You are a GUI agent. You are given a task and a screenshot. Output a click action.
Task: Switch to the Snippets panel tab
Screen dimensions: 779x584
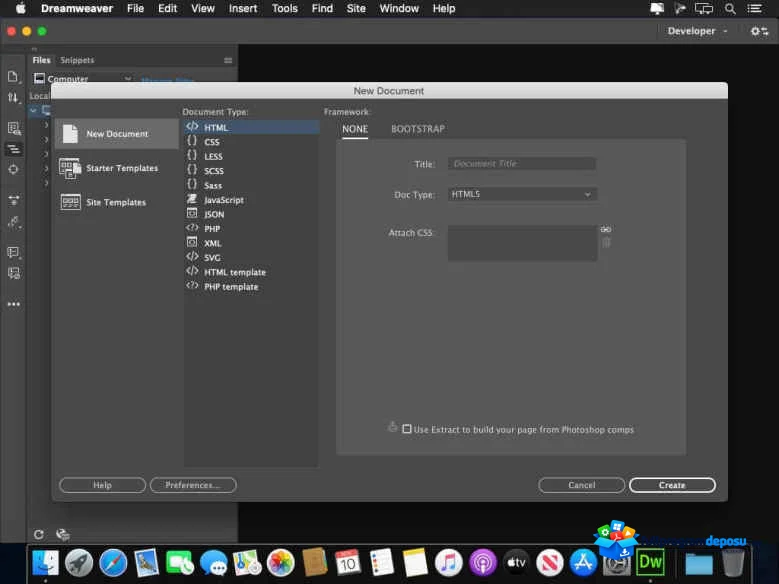click(77, 60)
